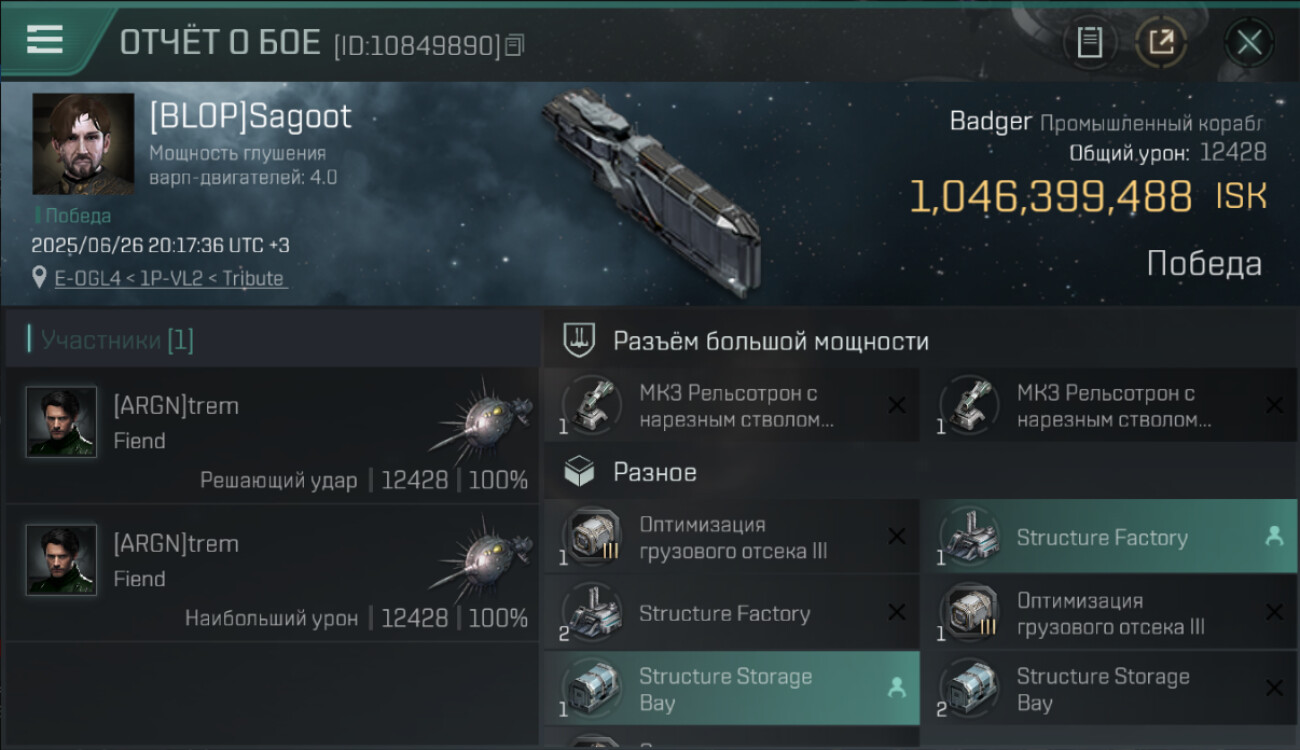Click the Разное section cube icon
The image size is (1300, 750).
point(580,472)
